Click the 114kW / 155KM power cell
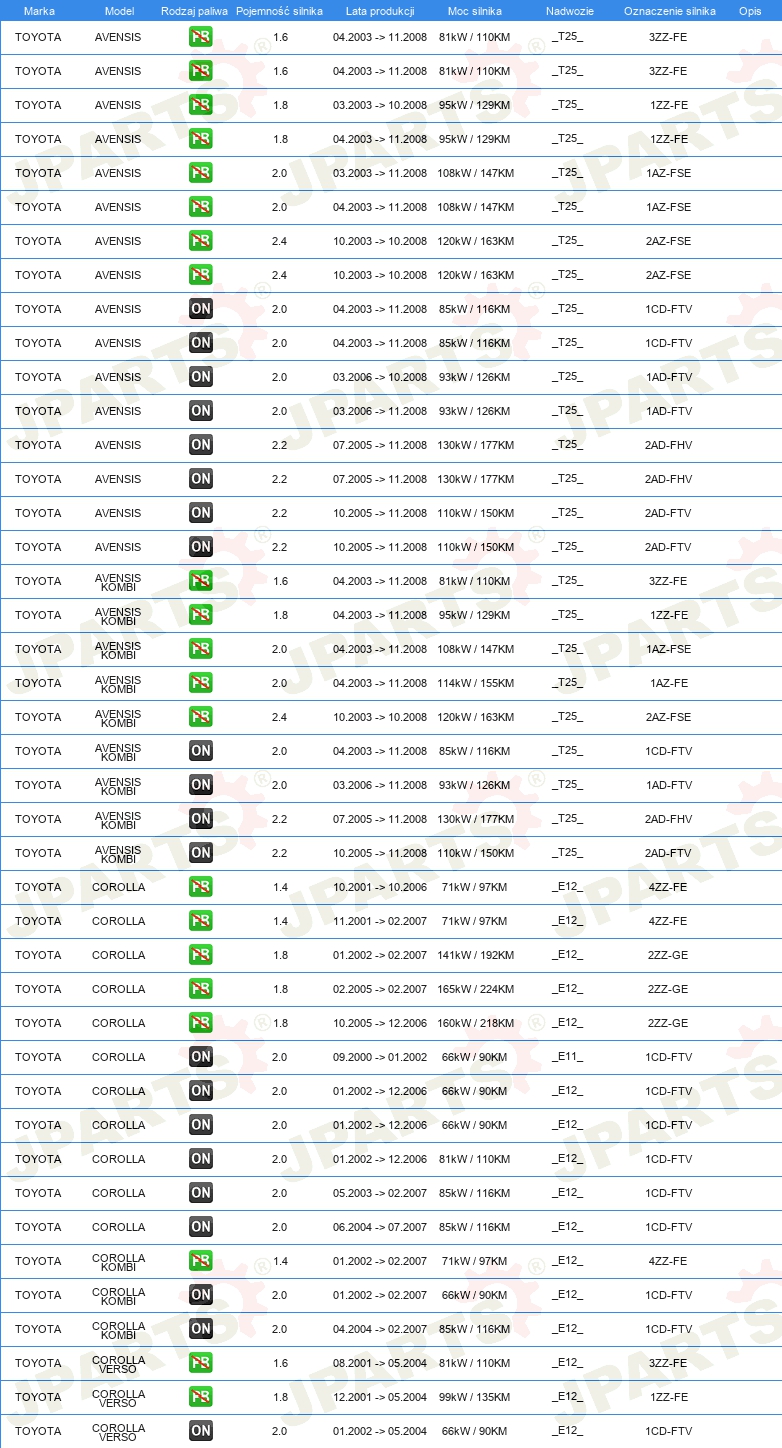Screen dimensions: 782x1448 [476, 683]
